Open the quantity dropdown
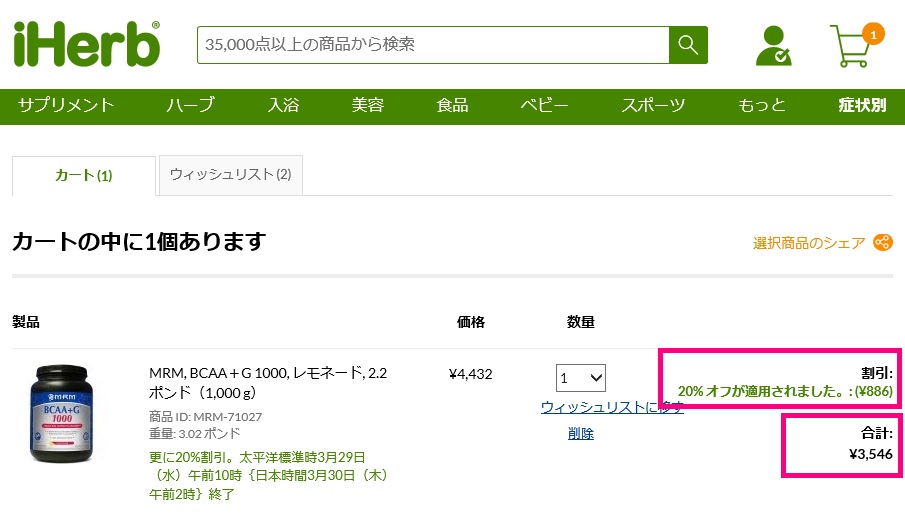The height and width of the screenshot is (517, 905). (x=581, y=378)
